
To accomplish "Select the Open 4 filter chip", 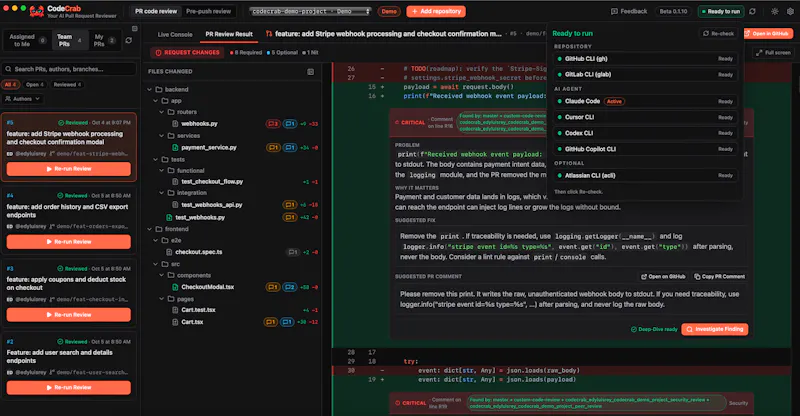I will pos(35,85).
